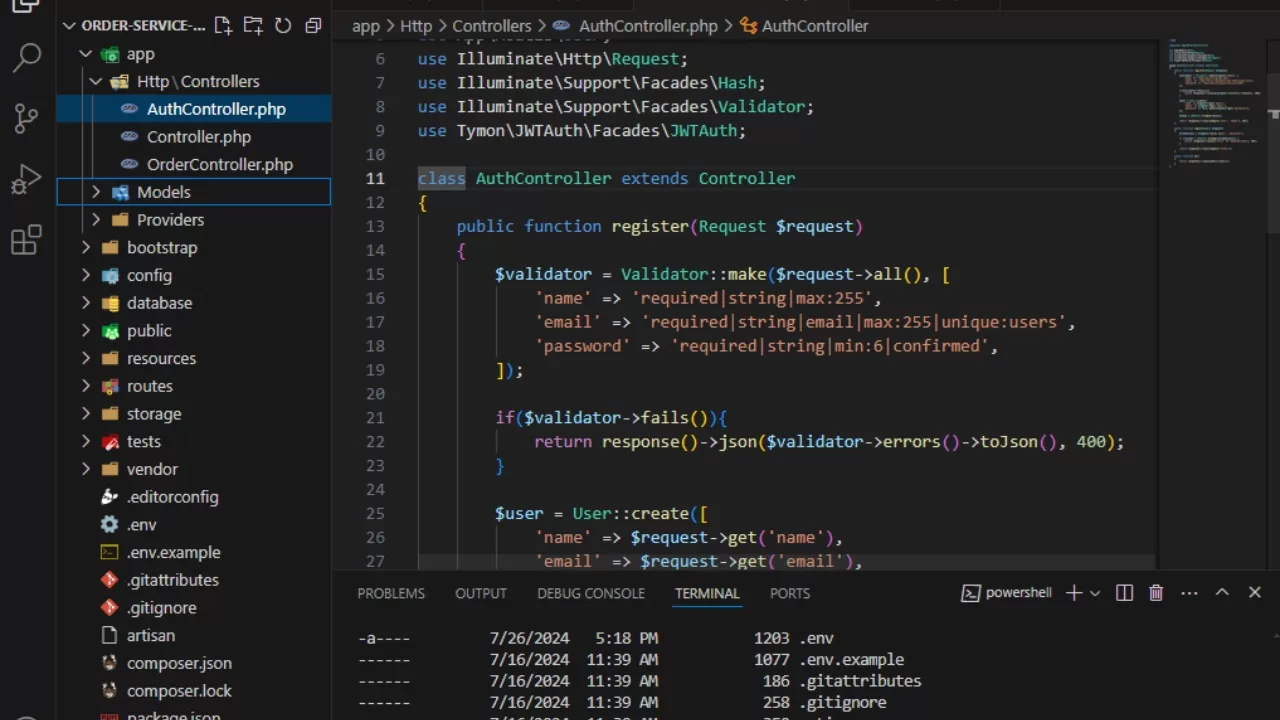Screen dimensions: 1280x720
Task: Open composer.json file
Action: [194, 663]
